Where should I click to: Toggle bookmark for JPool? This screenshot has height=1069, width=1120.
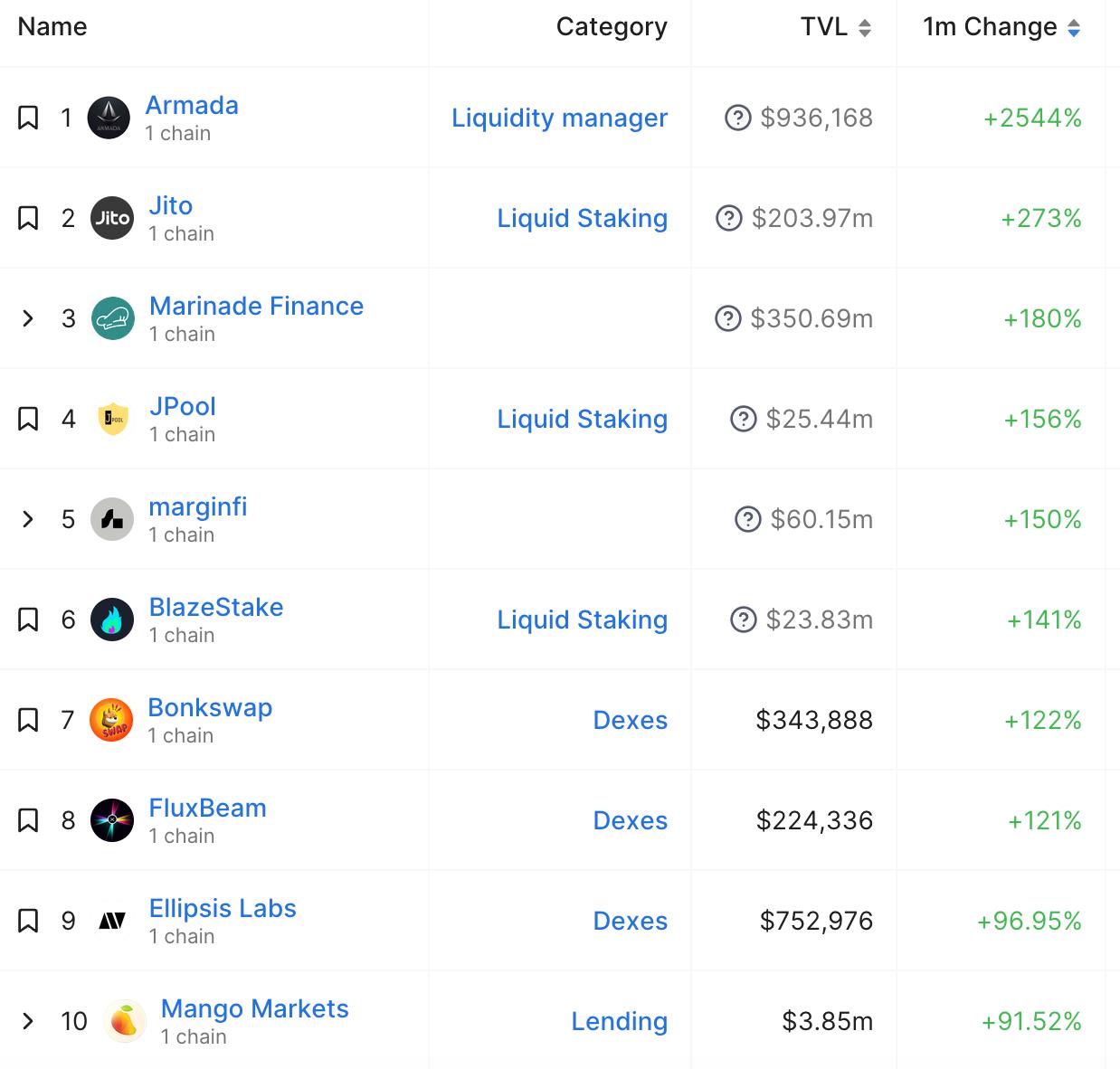28,419
